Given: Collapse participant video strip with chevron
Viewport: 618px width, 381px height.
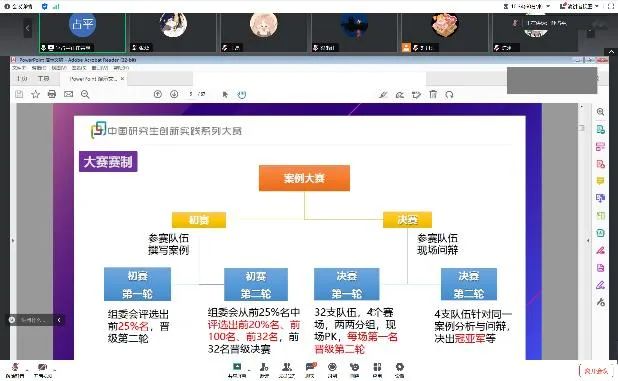Looking at the screenshot, I should click(x=611, y=52).
